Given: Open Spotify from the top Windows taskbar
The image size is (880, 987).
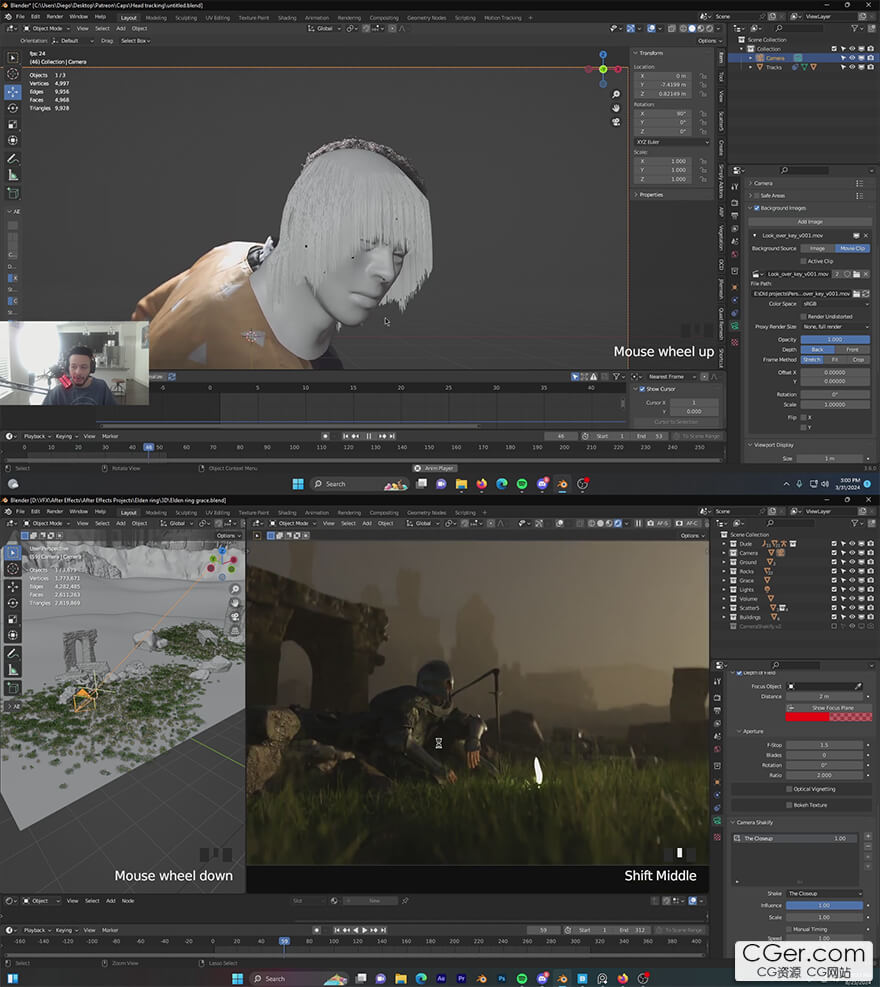Looking at the screenshot, I should coord(522,483).
